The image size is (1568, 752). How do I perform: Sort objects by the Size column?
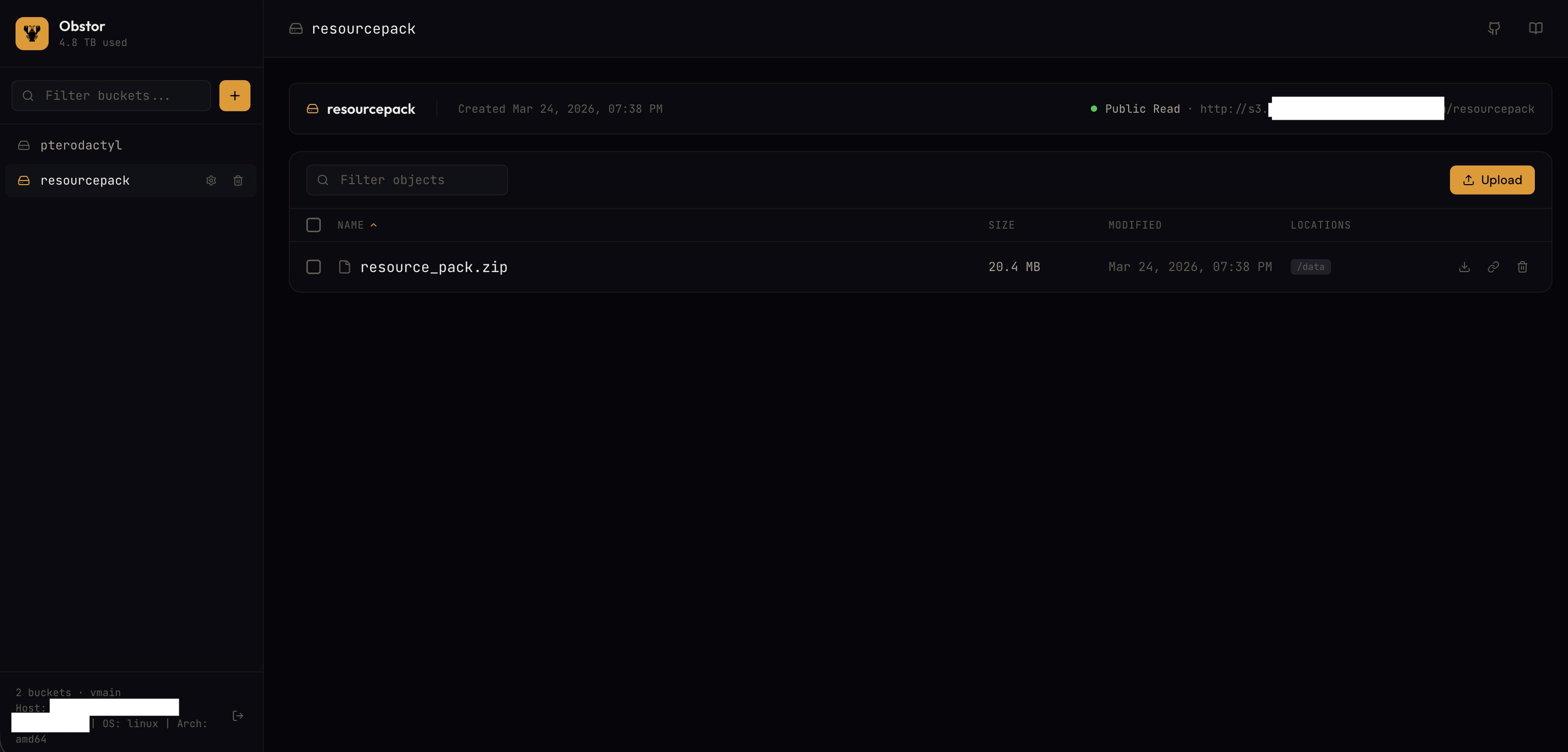[x=1001, y=225]
